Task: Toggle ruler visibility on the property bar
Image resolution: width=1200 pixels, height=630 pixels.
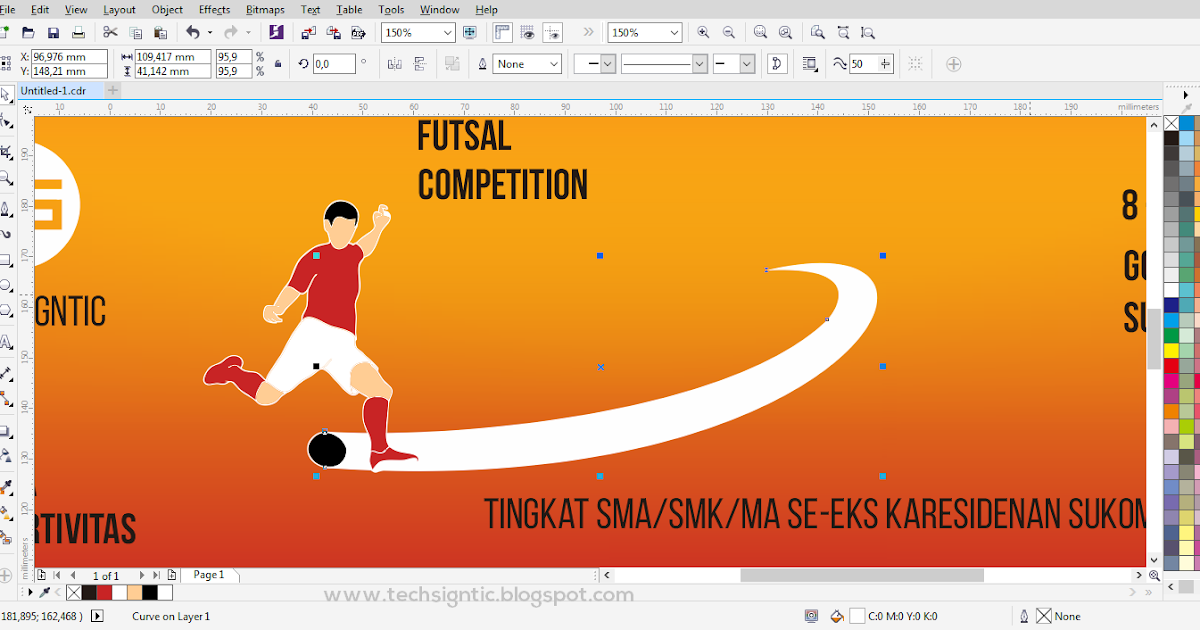Action: point(500,33)
